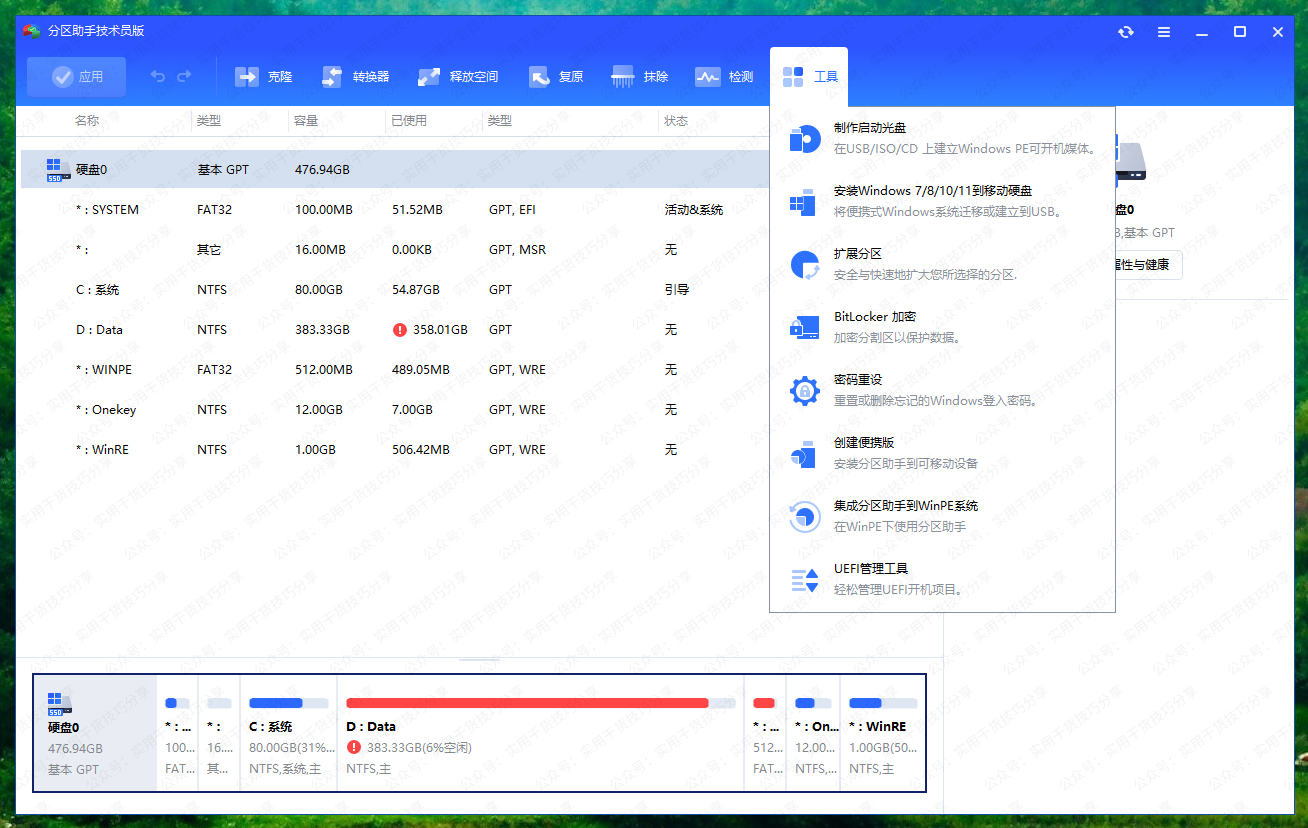Click the undo arrow on toolbar
This screenshot has width=1308, height=828.
159,75
